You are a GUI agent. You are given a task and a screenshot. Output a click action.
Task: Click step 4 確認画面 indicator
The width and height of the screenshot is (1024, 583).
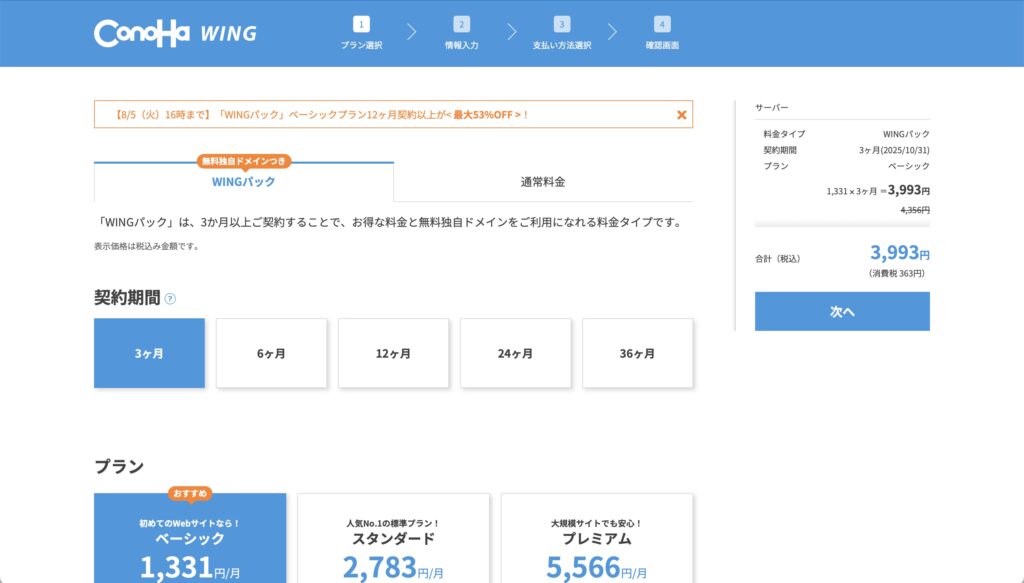[x=662, y=33]
